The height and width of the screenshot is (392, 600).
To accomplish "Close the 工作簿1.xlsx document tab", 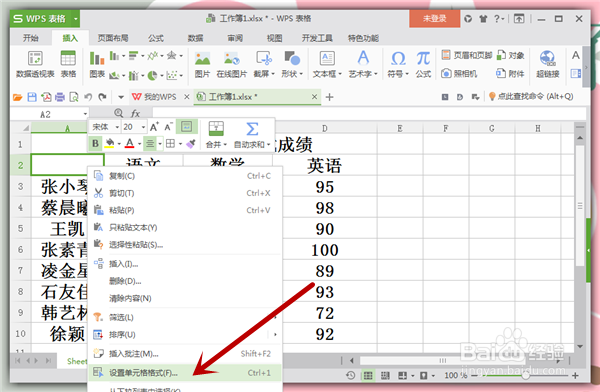I will click(314, 97).
